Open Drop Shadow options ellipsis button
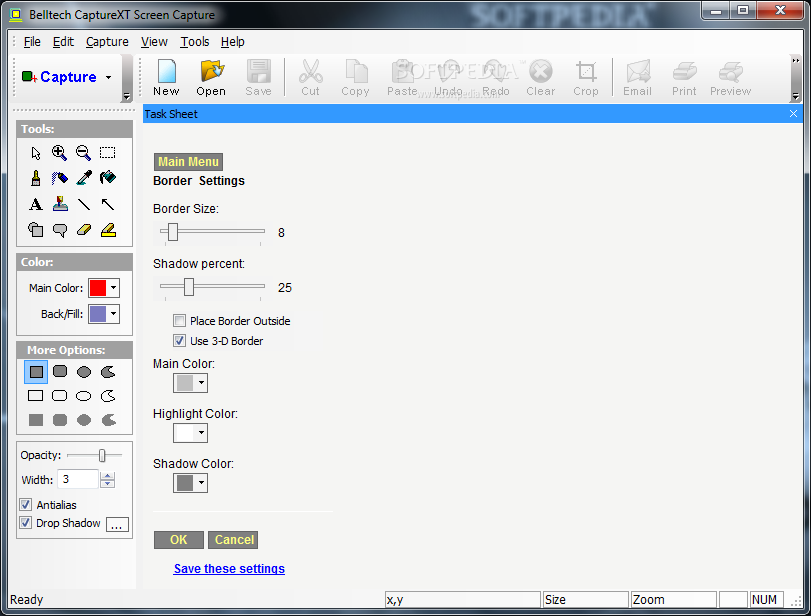This screenshot has width=811, height=616. (117, 524)
